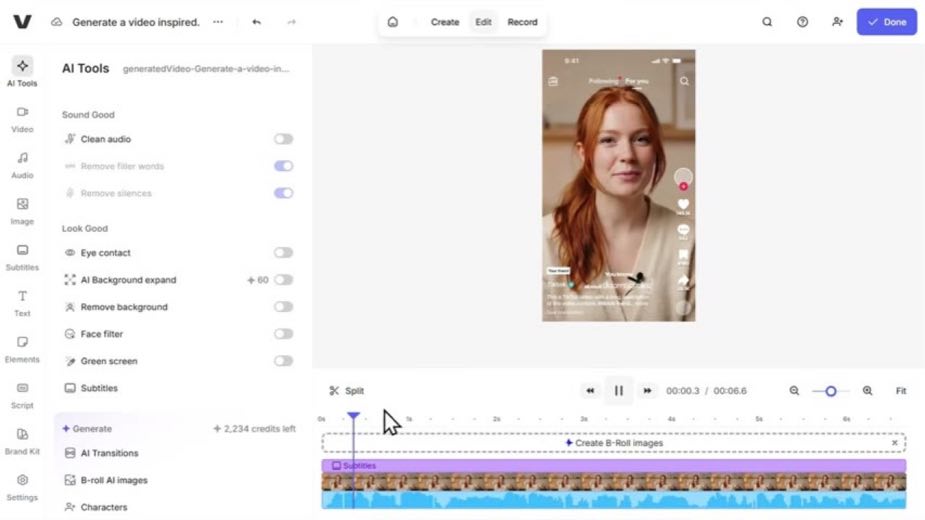
Task: Open the AI Tools sidebar panel
Action: click(x=22, y=72)
